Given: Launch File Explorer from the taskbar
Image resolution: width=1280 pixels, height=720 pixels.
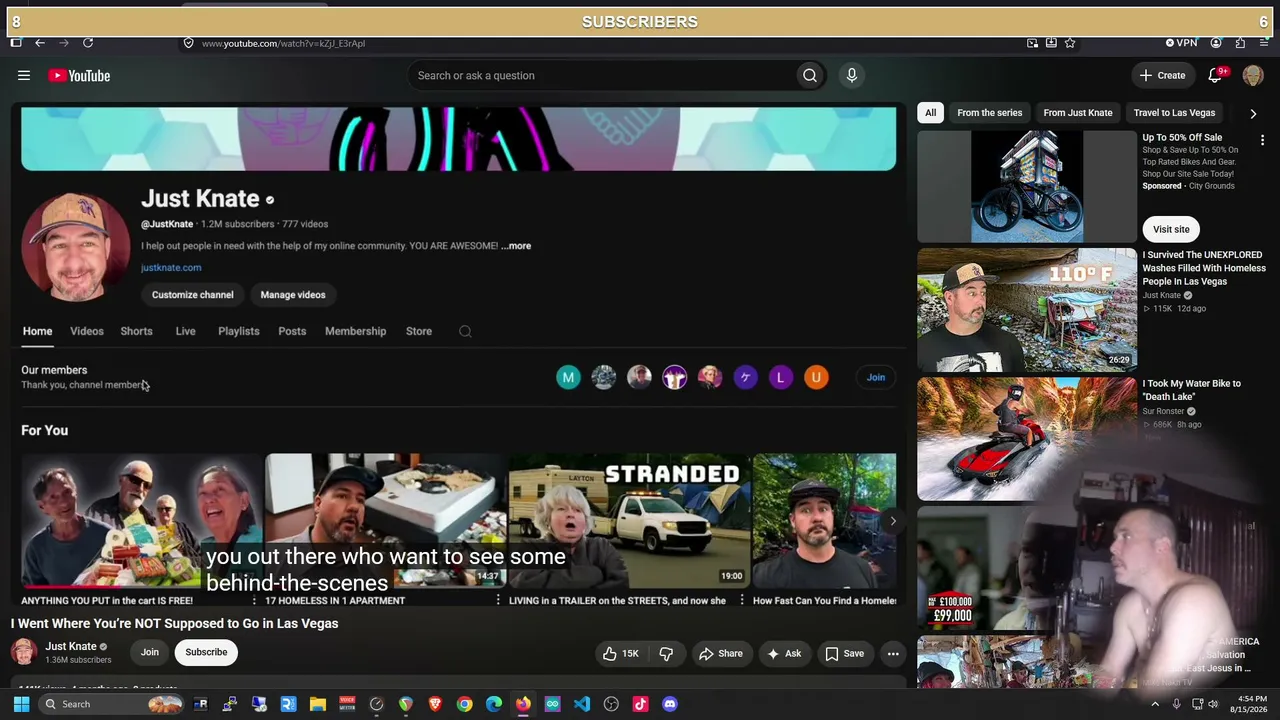Looking at the screenshot, I should [x=318, y=704].
